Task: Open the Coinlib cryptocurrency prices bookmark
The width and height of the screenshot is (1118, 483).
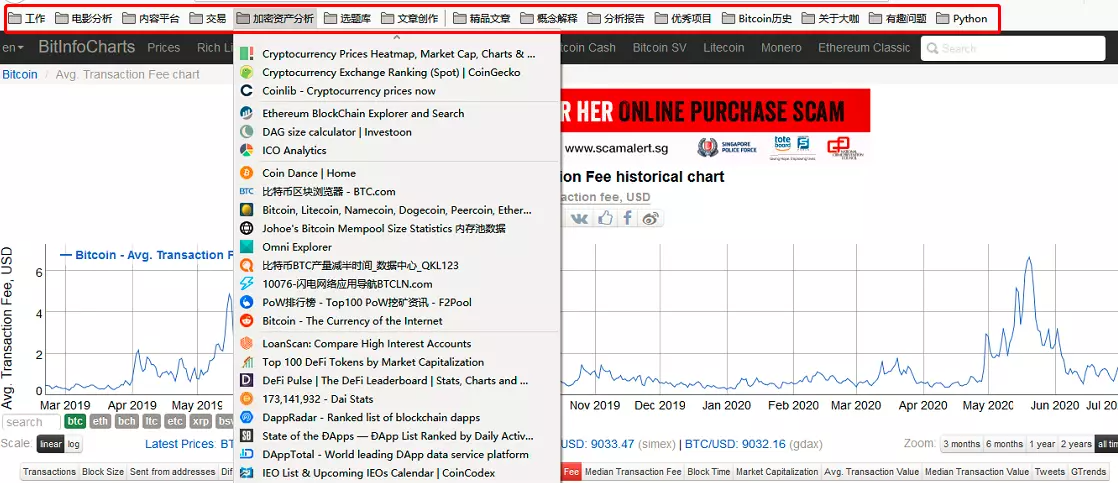Action: pyautogui.click(x=348, y=91)
